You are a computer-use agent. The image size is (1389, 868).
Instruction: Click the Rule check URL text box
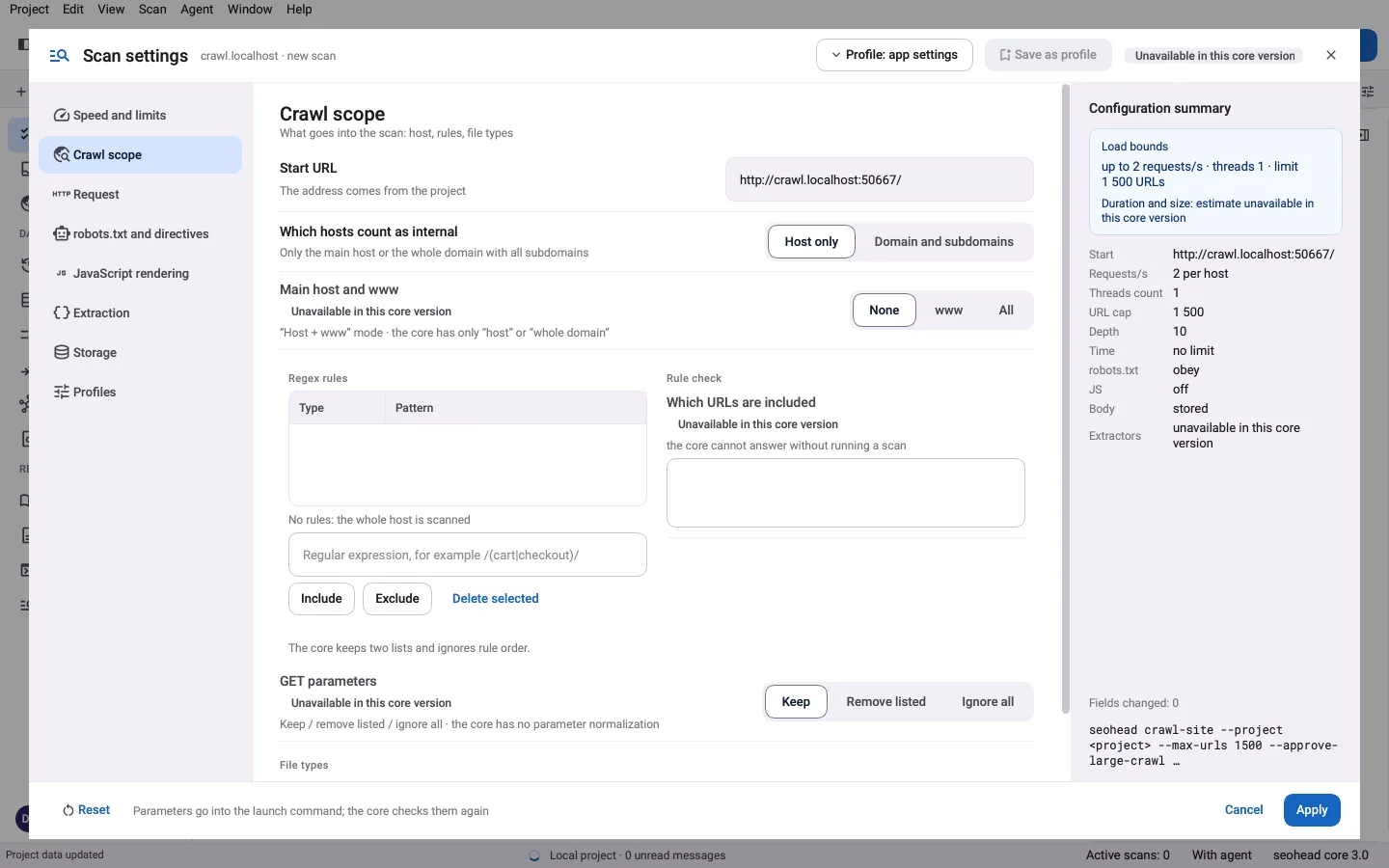click(x=846, y=493)
